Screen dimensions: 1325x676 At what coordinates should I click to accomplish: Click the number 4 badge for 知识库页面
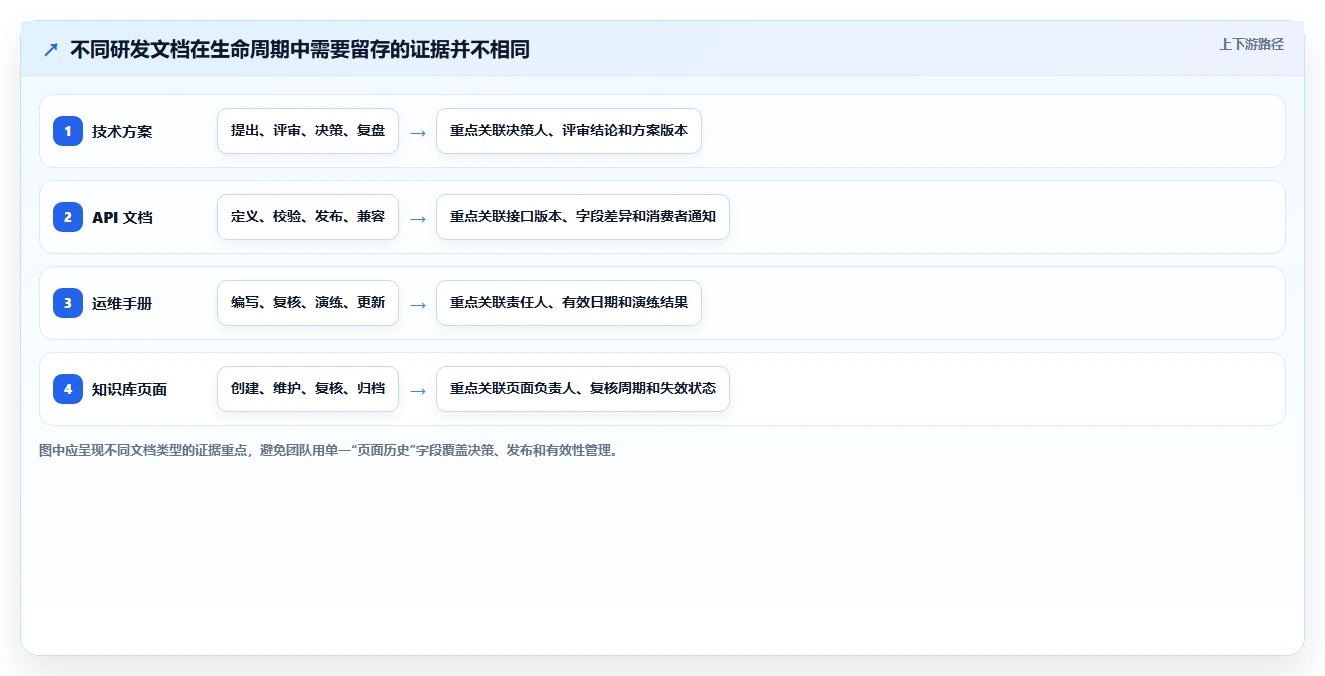tap(68, 389)
